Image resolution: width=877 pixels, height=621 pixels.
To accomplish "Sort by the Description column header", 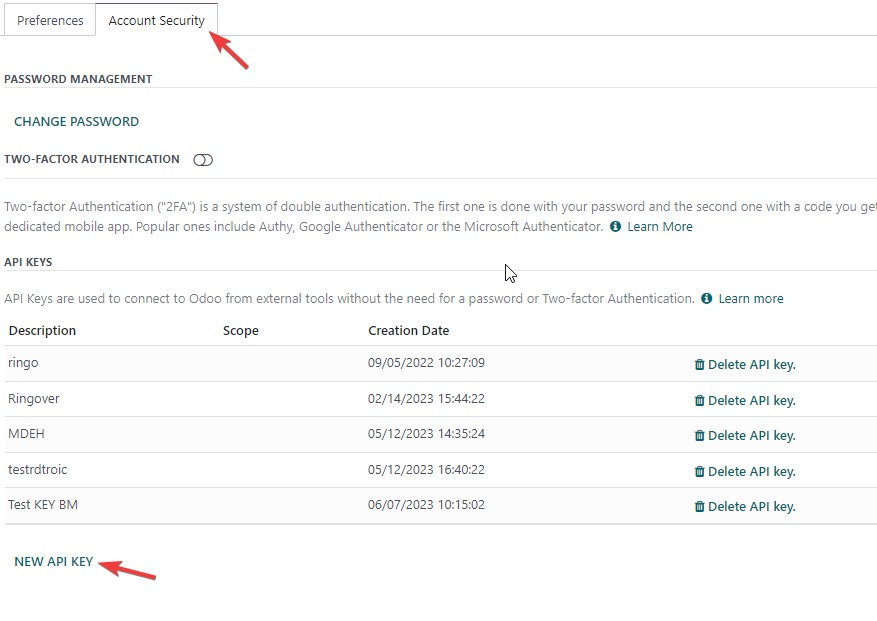I will (x=43, y=331).
